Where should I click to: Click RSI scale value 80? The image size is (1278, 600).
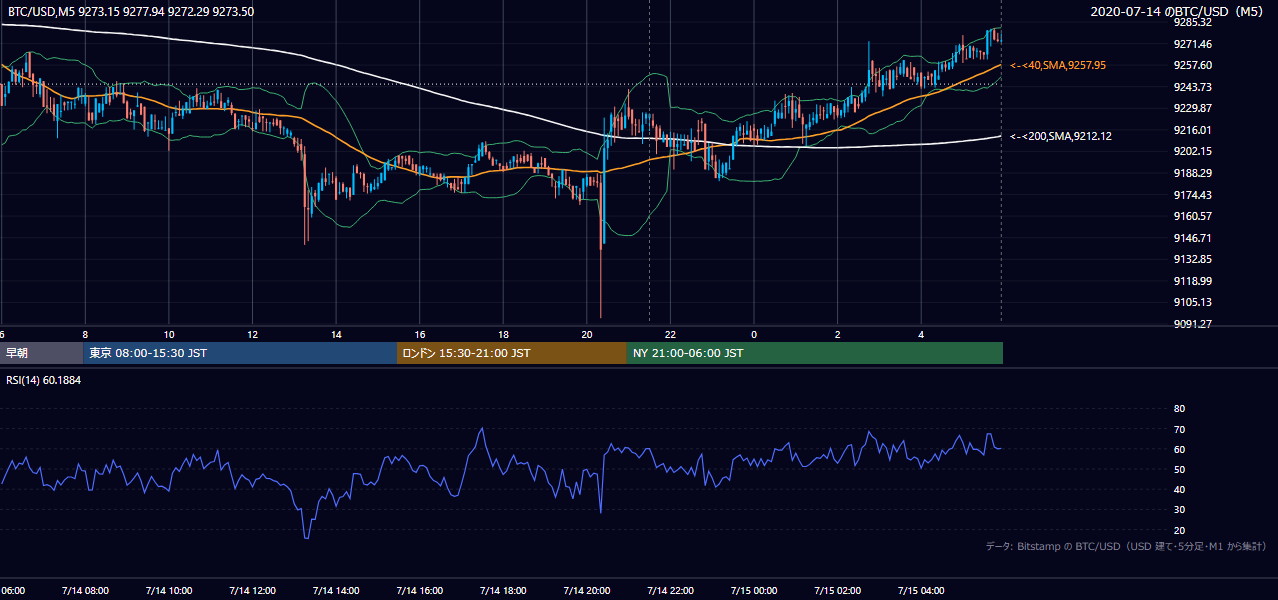pos(1179,409)
